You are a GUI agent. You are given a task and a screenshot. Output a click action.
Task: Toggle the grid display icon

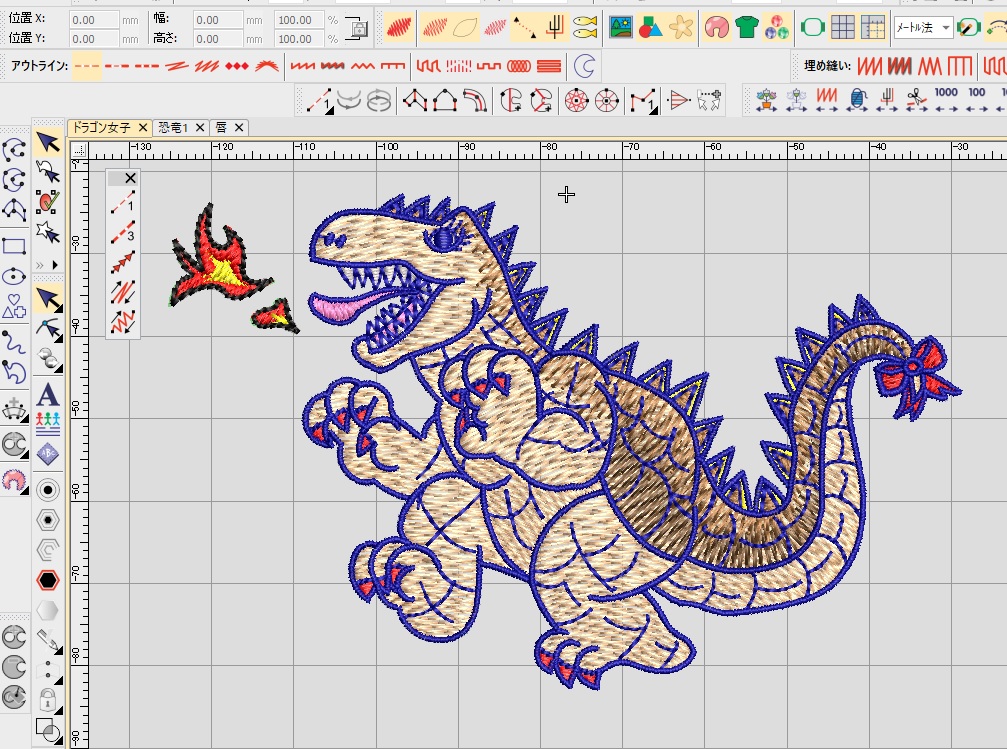click(843, 28)
